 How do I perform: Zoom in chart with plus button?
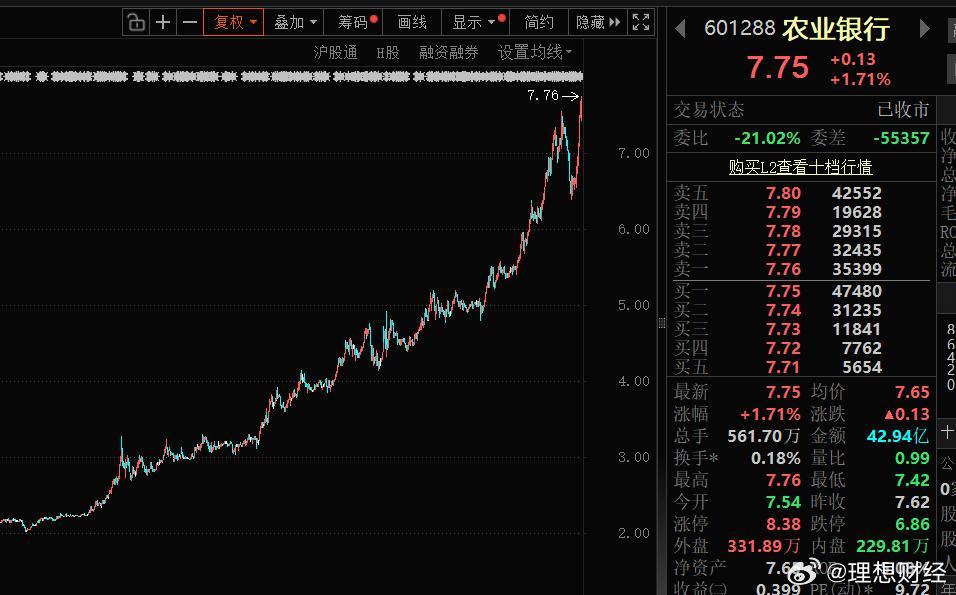[163, 23]
